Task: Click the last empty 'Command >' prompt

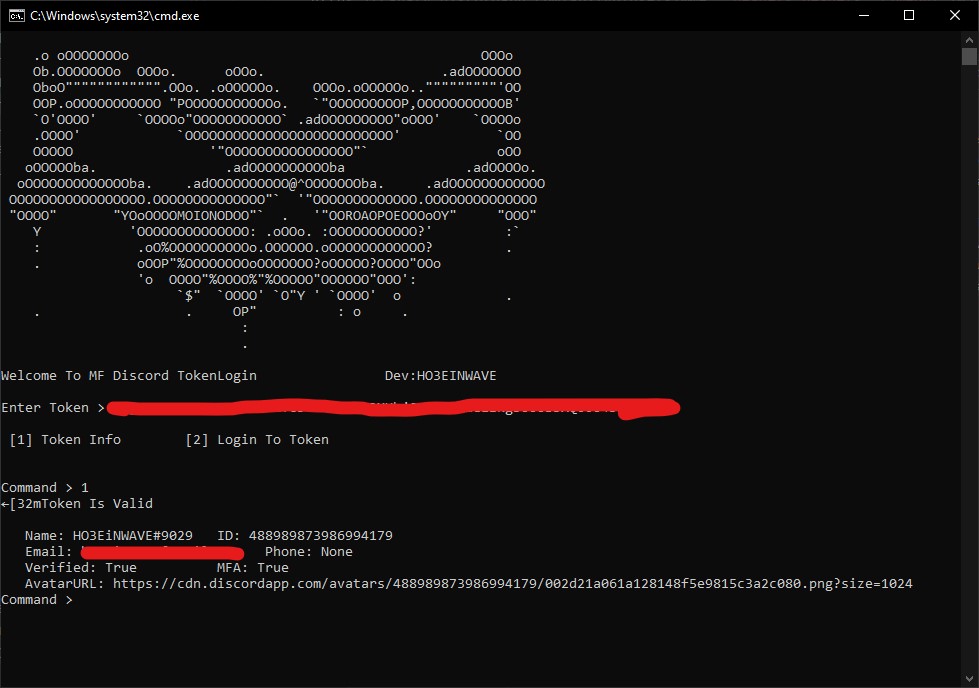Action: tap(37, 600)
